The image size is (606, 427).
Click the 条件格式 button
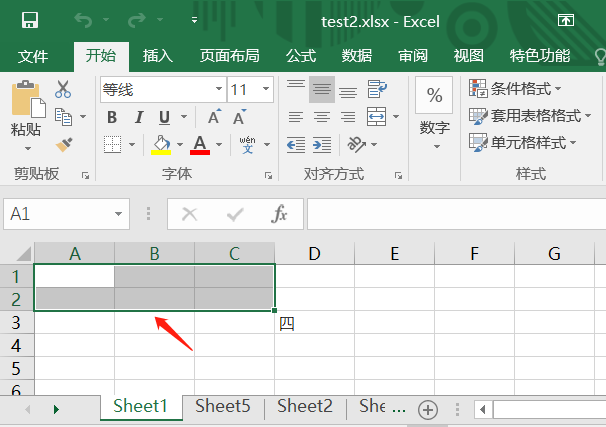click(x=516, y=89)
